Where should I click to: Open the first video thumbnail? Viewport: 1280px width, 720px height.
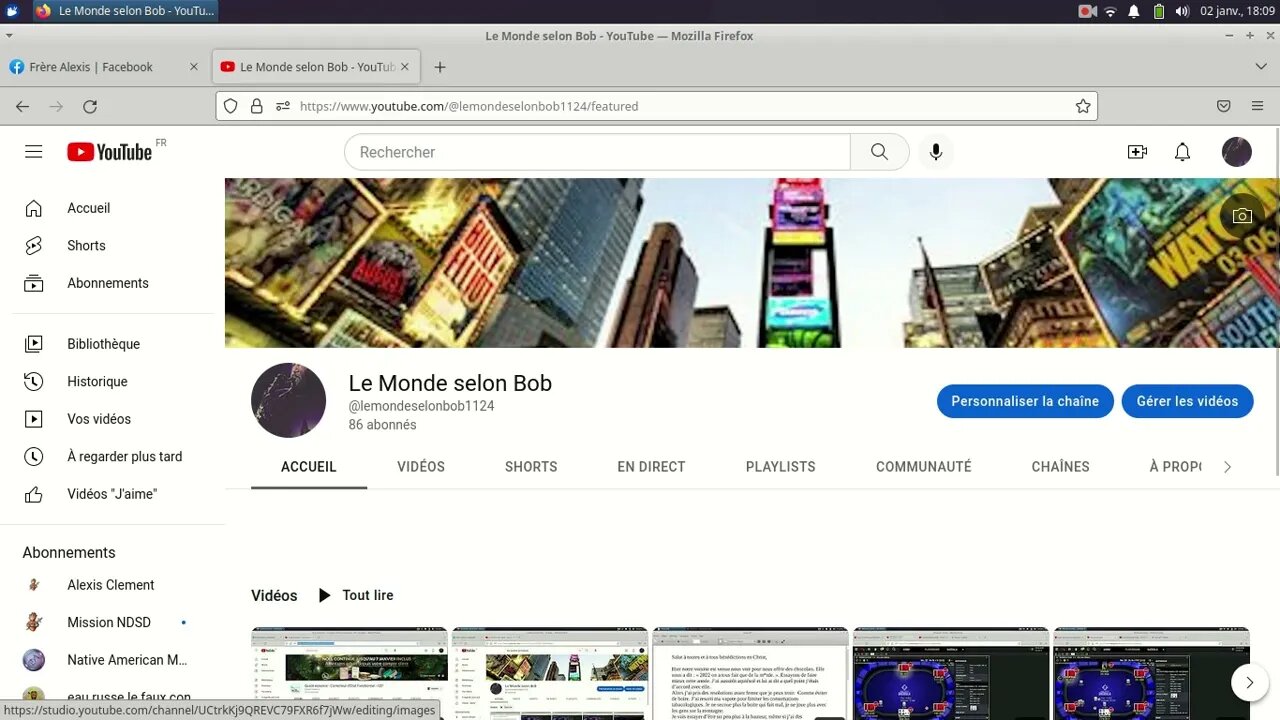pos(349,673)
